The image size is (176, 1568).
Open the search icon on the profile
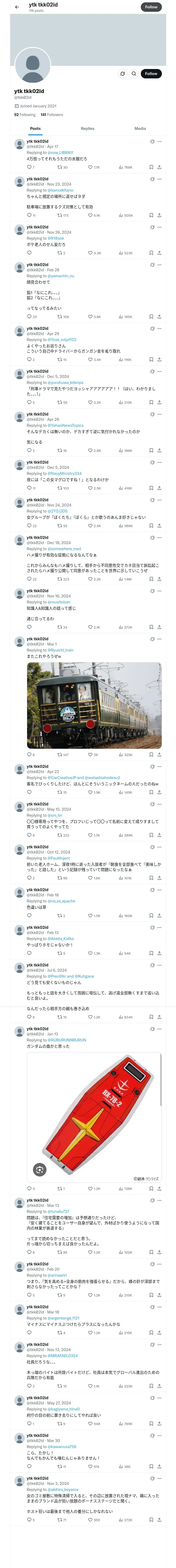(134, 74)
